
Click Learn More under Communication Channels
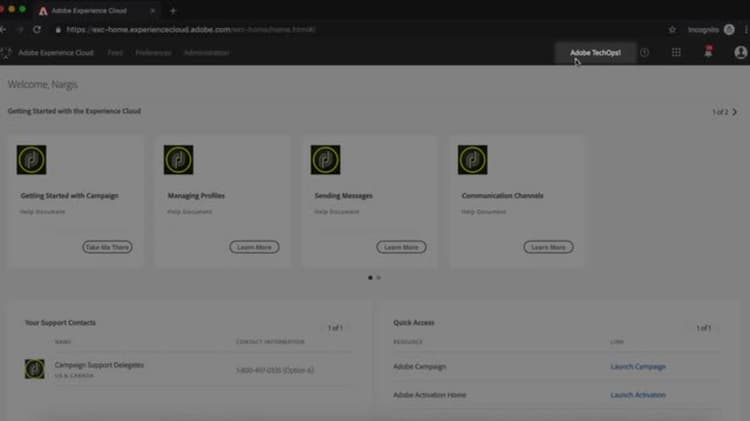(548, 247)
